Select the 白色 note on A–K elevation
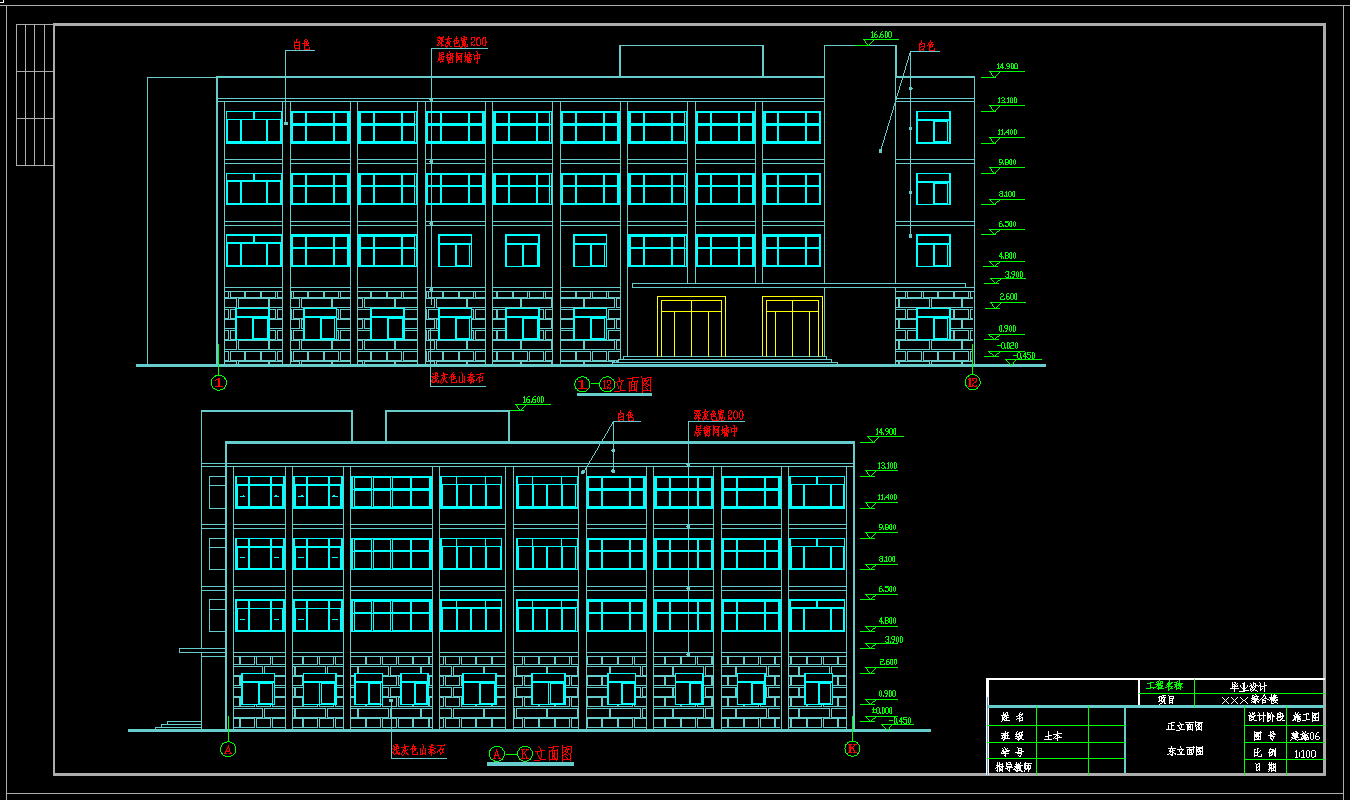This screenshot has width=1350, height=800. (626, 415)
